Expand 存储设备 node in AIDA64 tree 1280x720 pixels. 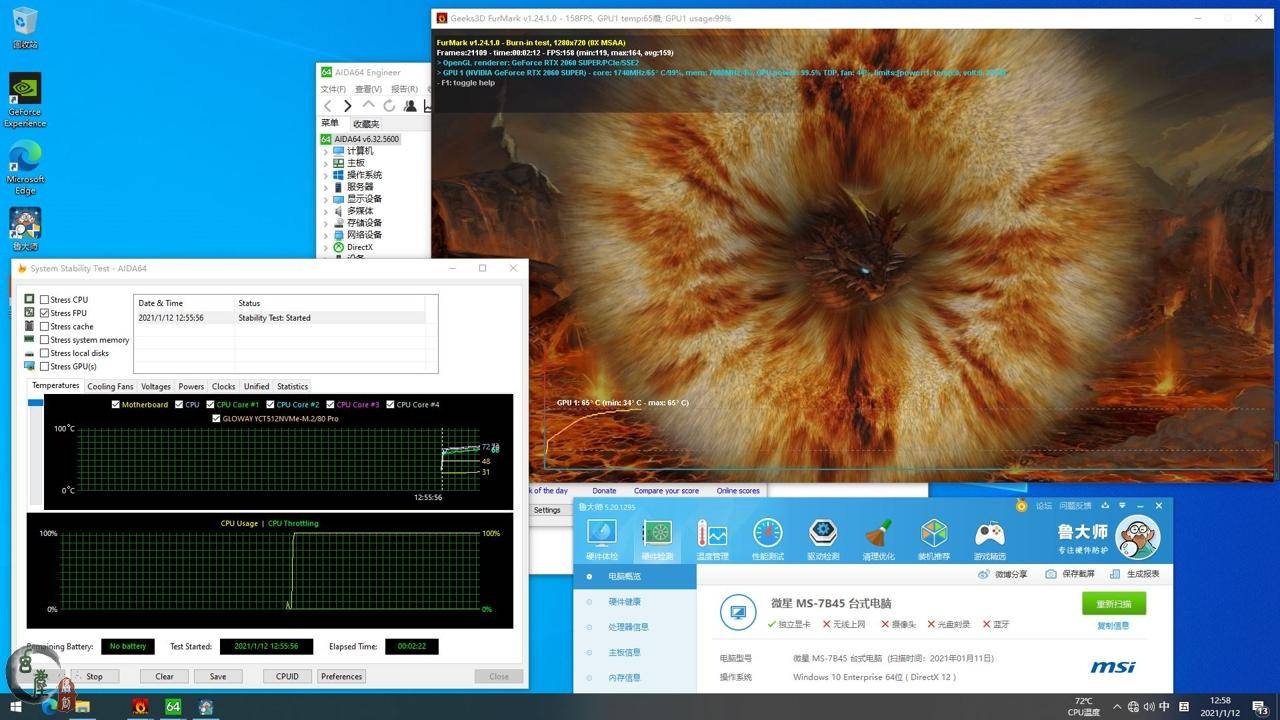click(325, 223)
